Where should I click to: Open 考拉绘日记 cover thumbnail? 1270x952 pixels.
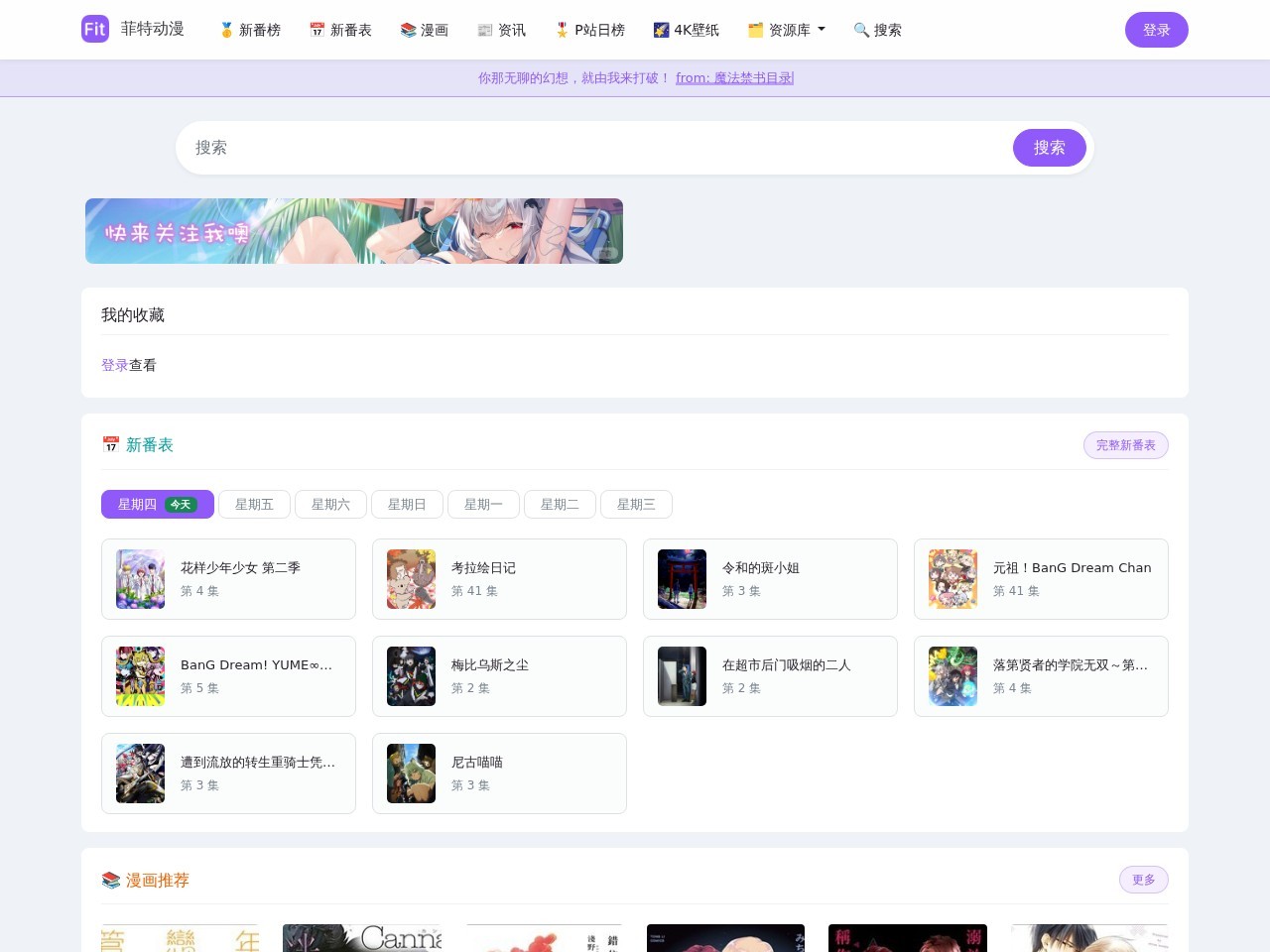click(x=411, y=579)
